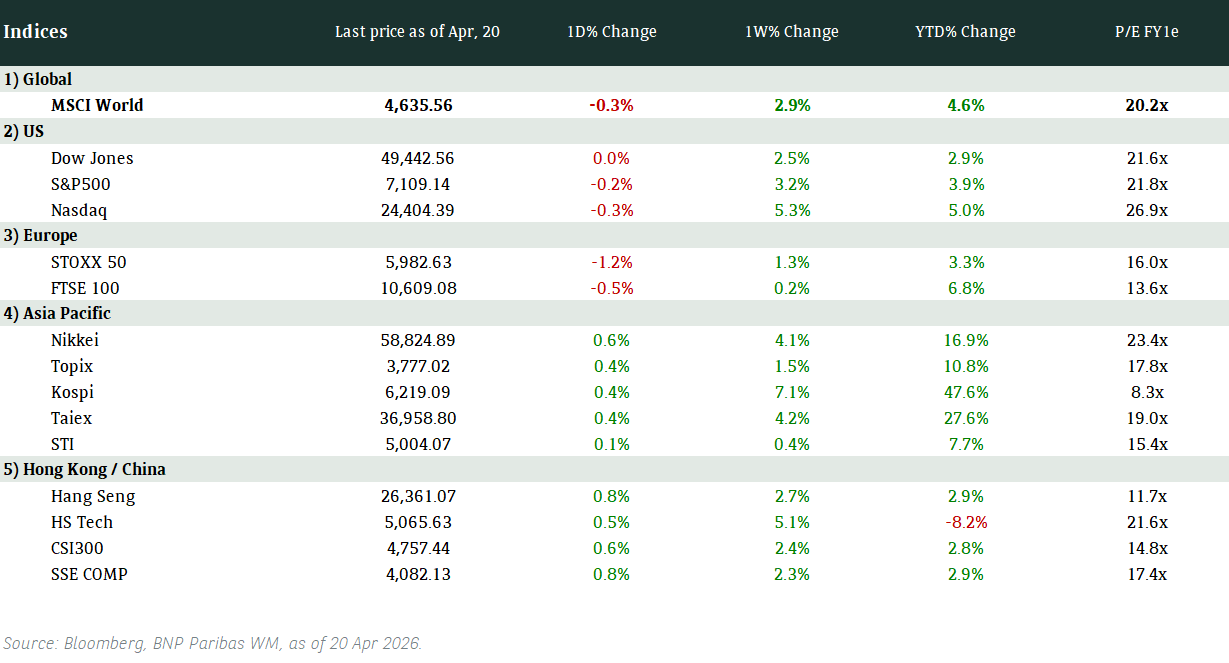Select the Global section row
This screenshot has width=1229, height=663.
pos(38,79)
